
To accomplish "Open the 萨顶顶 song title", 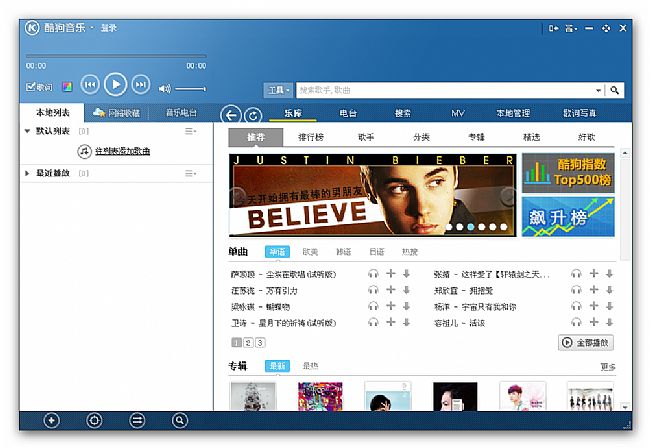I will tap(283, 274).
